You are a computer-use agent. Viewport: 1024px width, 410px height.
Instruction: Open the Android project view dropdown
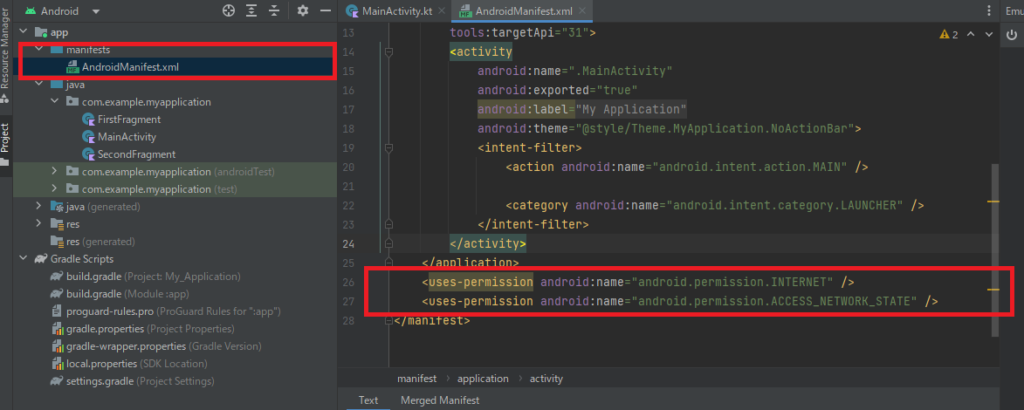pyautogui.click(x=68, y=11)
